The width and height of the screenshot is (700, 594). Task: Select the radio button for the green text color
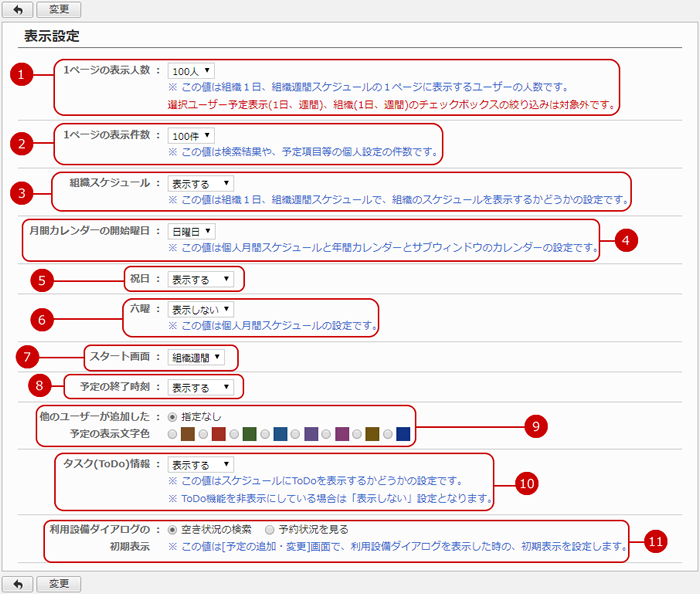coord(234,434)
